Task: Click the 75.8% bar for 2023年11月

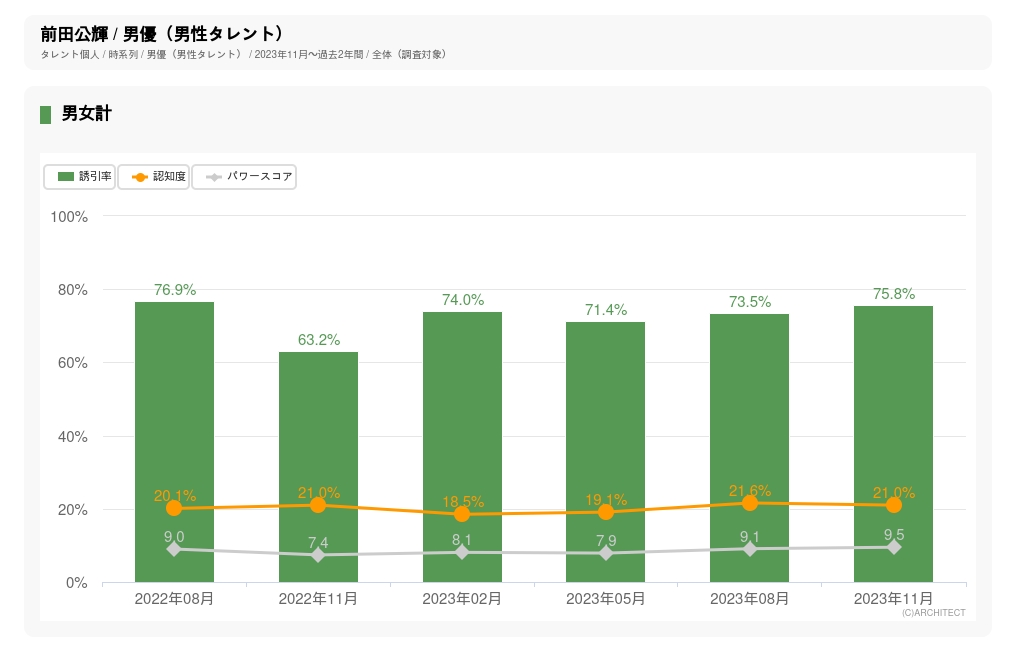Action: click(x=893, y=400)
